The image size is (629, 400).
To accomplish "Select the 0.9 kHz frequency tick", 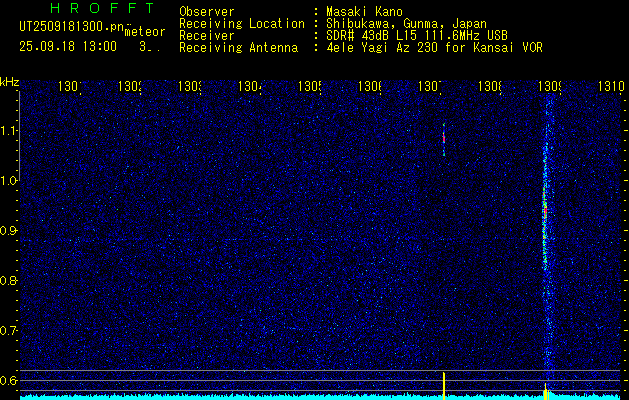I will coord(9,231).
